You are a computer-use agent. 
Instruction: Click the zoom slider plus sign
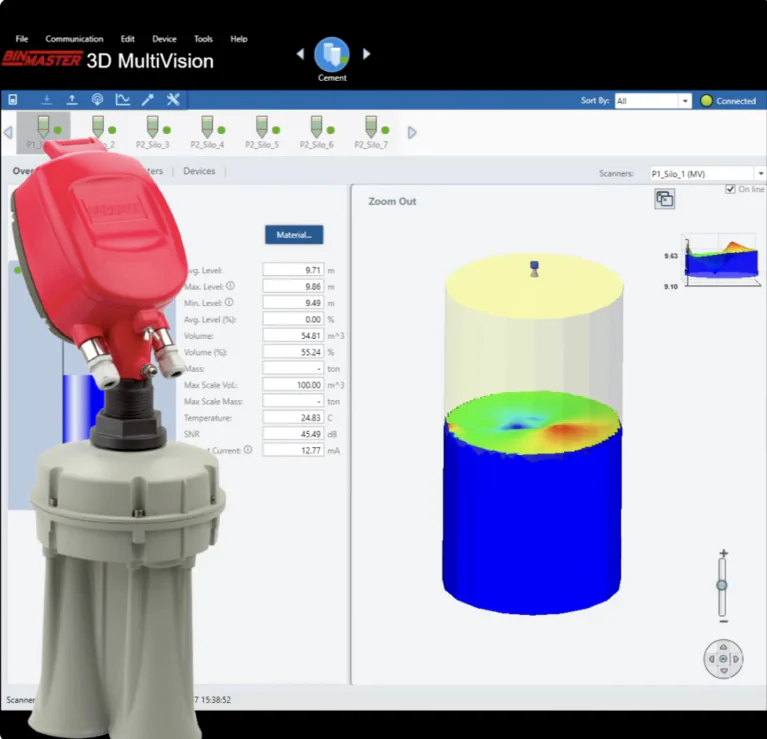[724, 553]
